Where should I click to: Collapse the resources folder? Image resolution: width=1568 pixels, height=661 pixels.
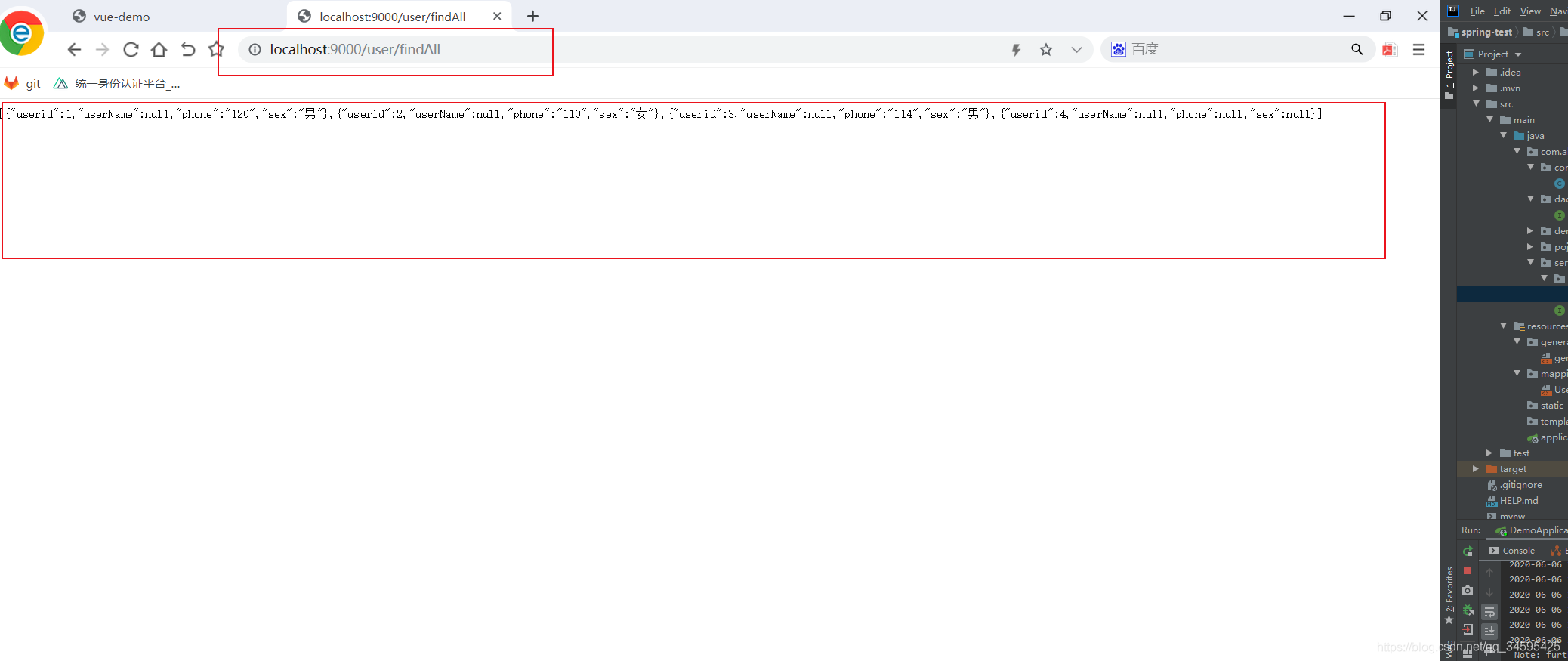click(x=1503, y=326)
